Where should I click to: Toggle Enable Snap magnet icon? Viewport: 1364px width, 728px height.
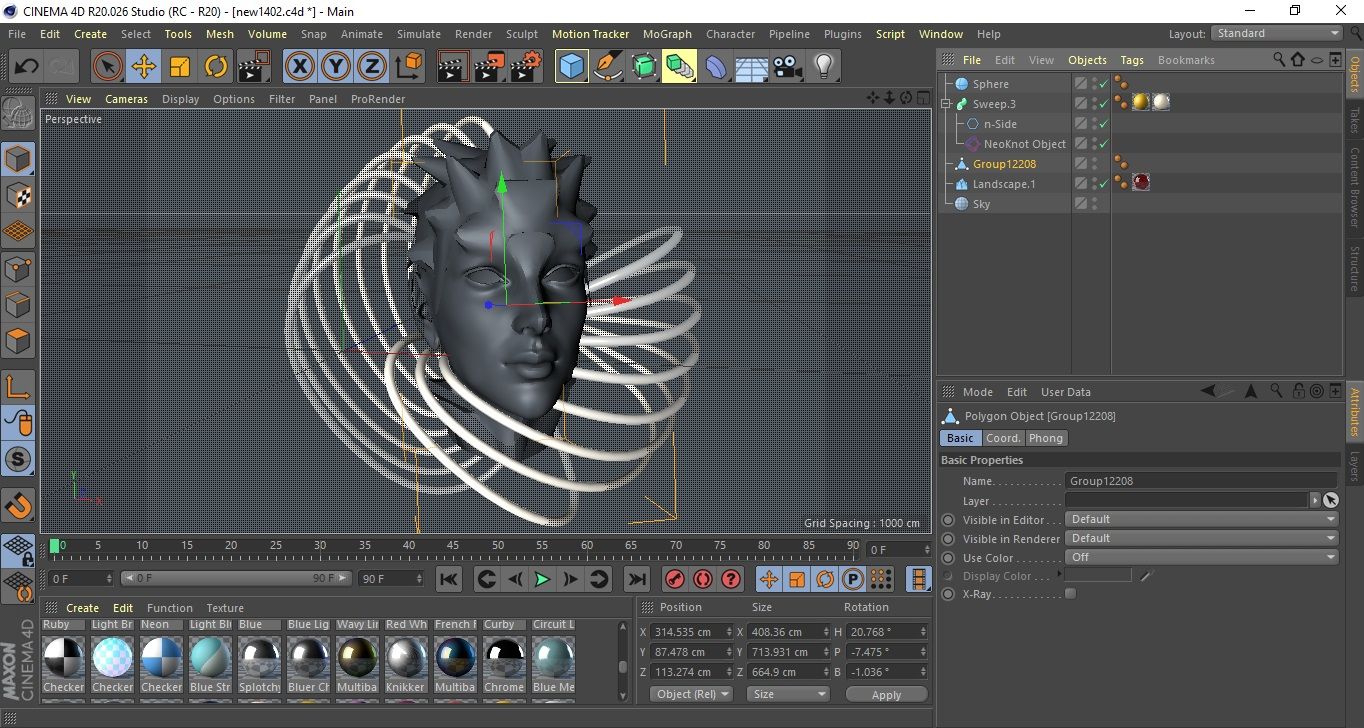[x=18, y=506]
